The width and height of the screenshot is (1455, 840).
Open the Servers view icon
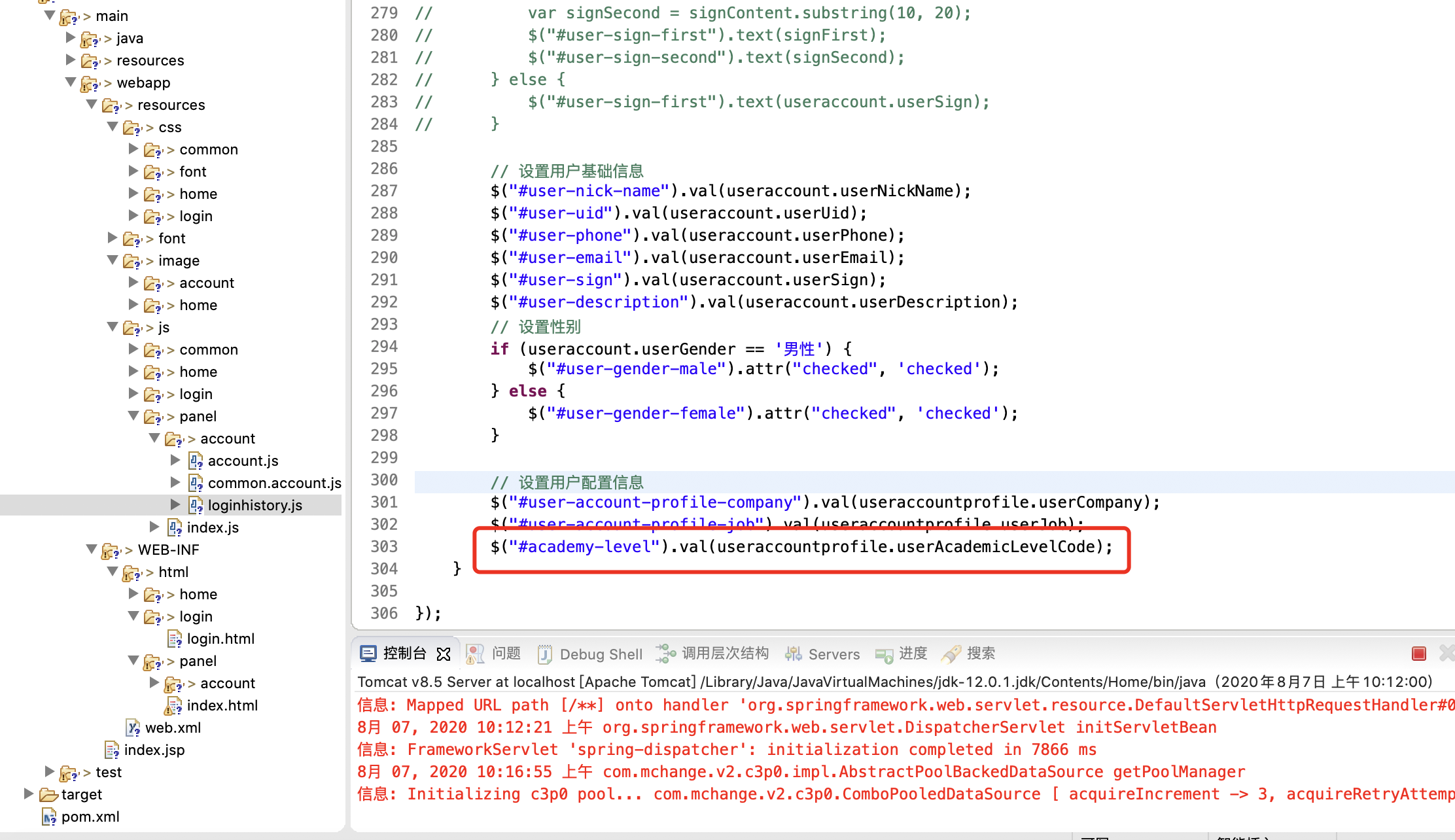[x=794, y=654]
